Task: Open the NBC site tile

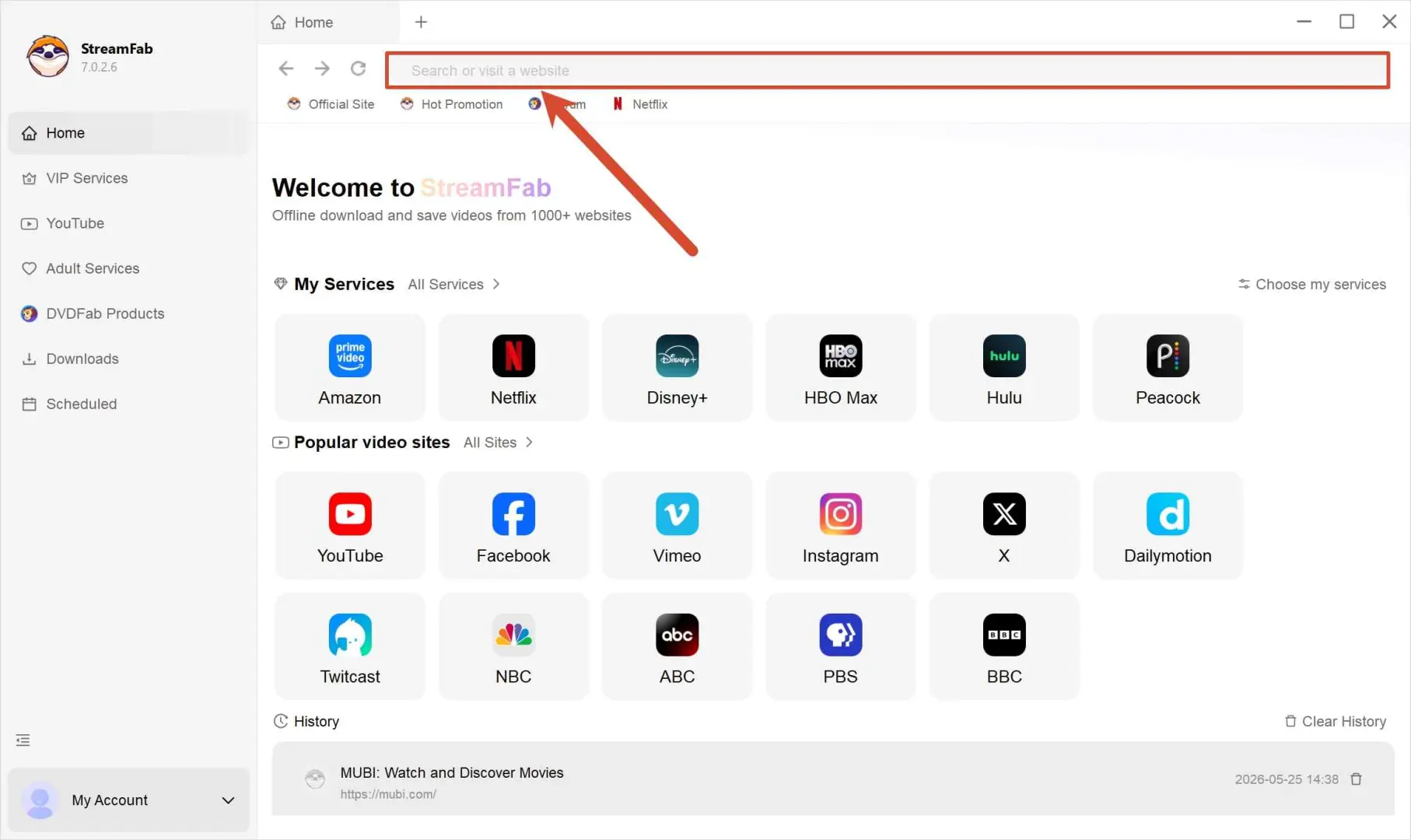Action: 513,646
